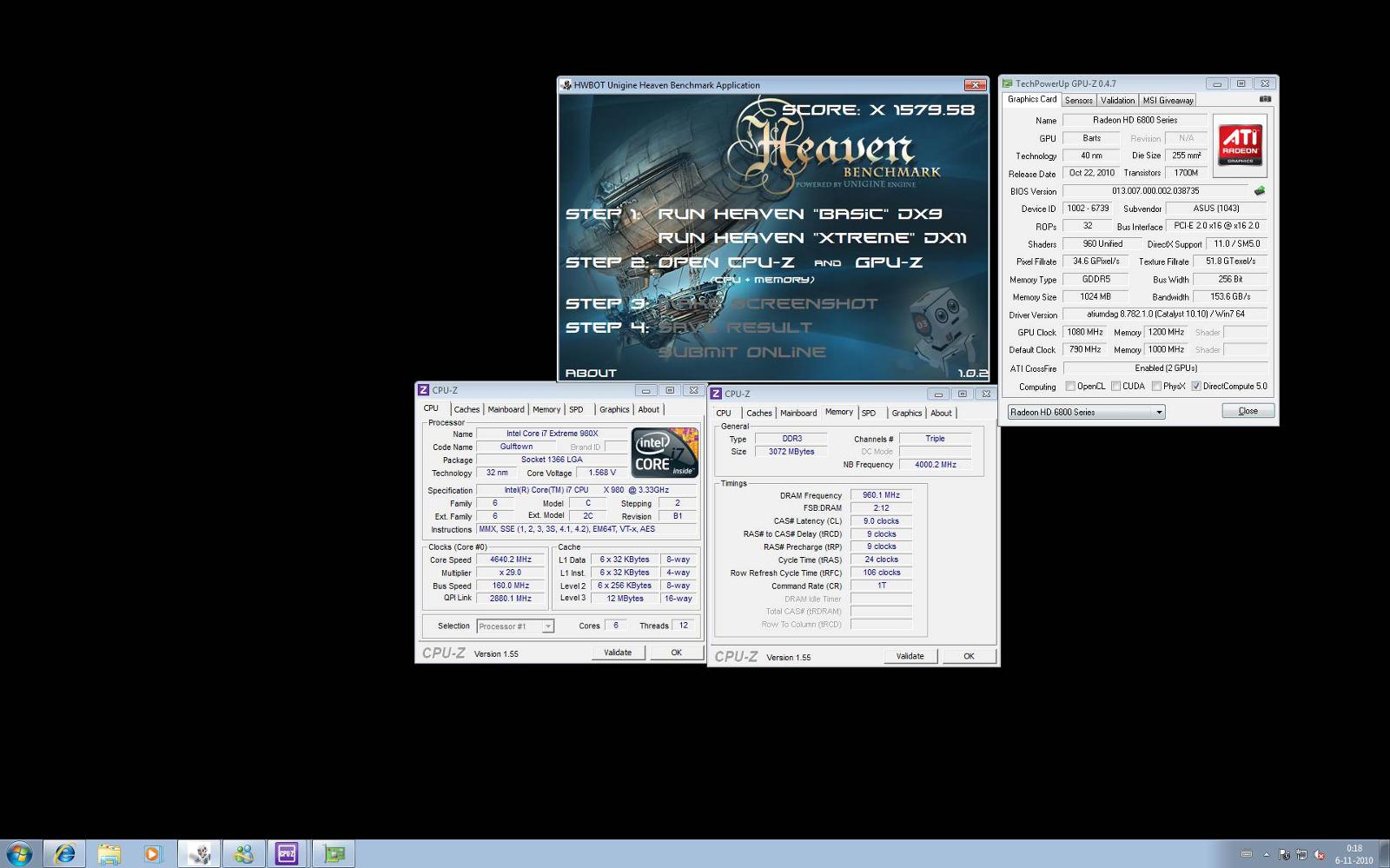Click Save Result step in Heaven window
Viewport: 1390px width, 868px height.
735,328
